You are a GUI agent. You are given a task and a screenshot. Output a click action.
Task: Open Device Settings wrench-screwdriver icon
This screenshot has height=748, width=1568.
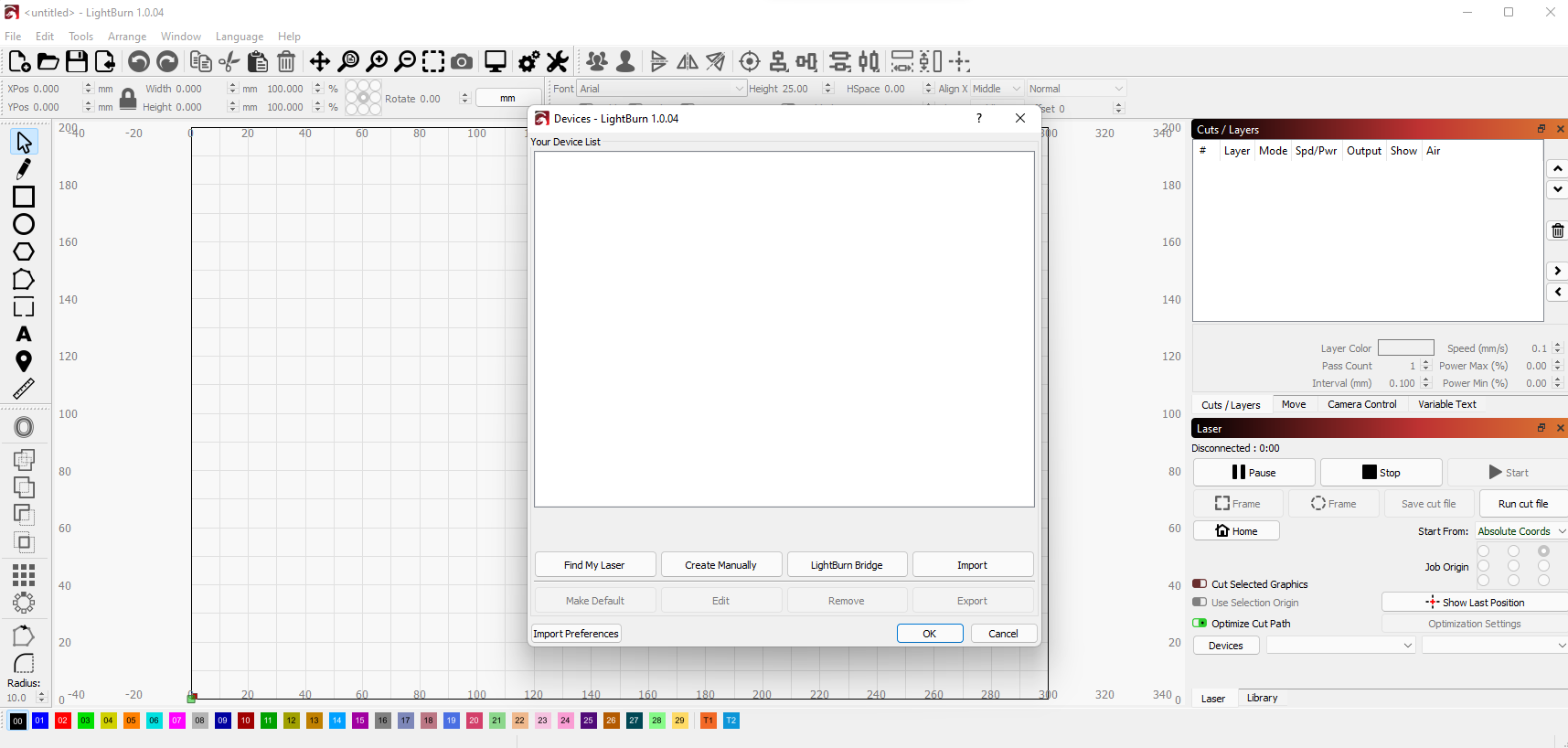(558, 61)
